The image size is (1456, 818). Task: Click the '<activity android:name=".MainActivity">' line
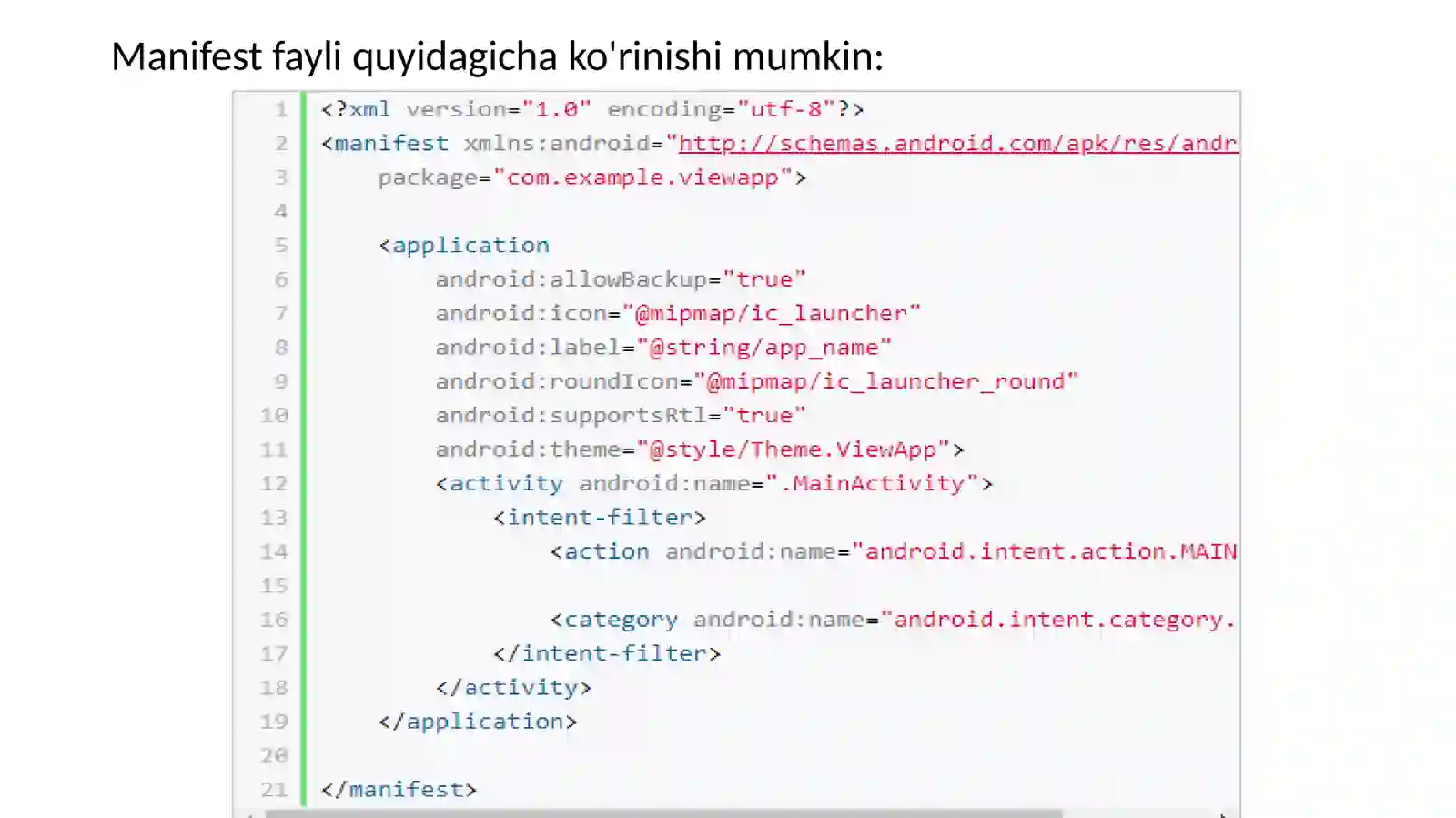pyautogui.click(x=714, y=483)
